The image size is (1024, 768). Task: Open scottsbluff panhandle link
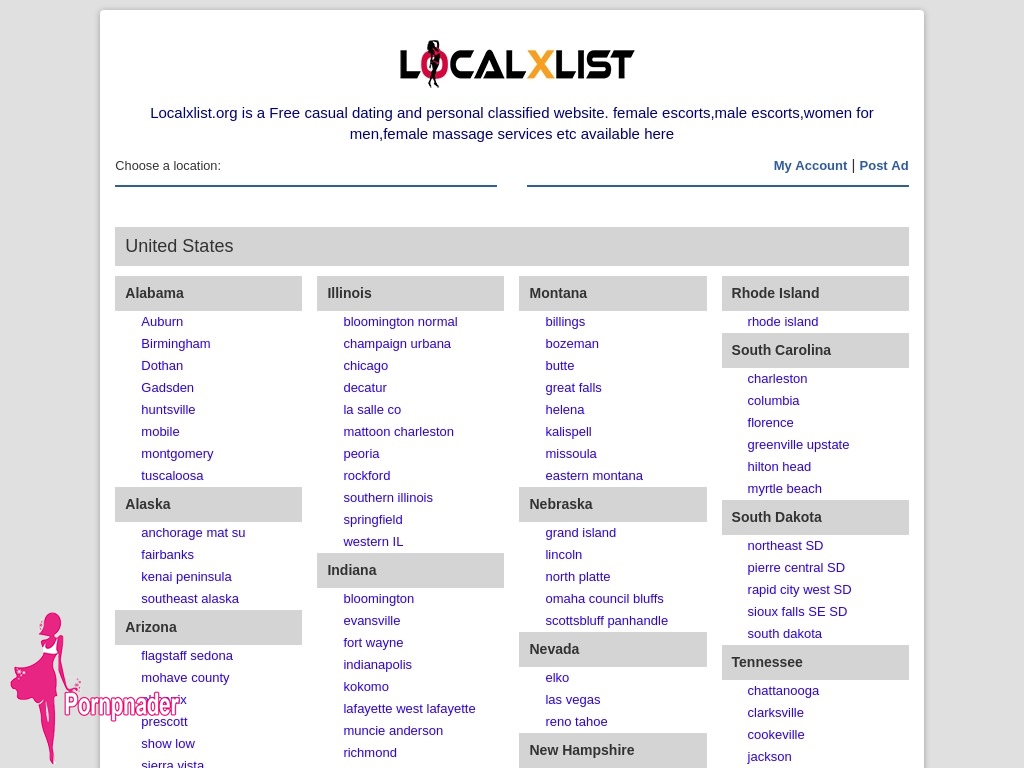pyautogui.click(x=607, y=620)
